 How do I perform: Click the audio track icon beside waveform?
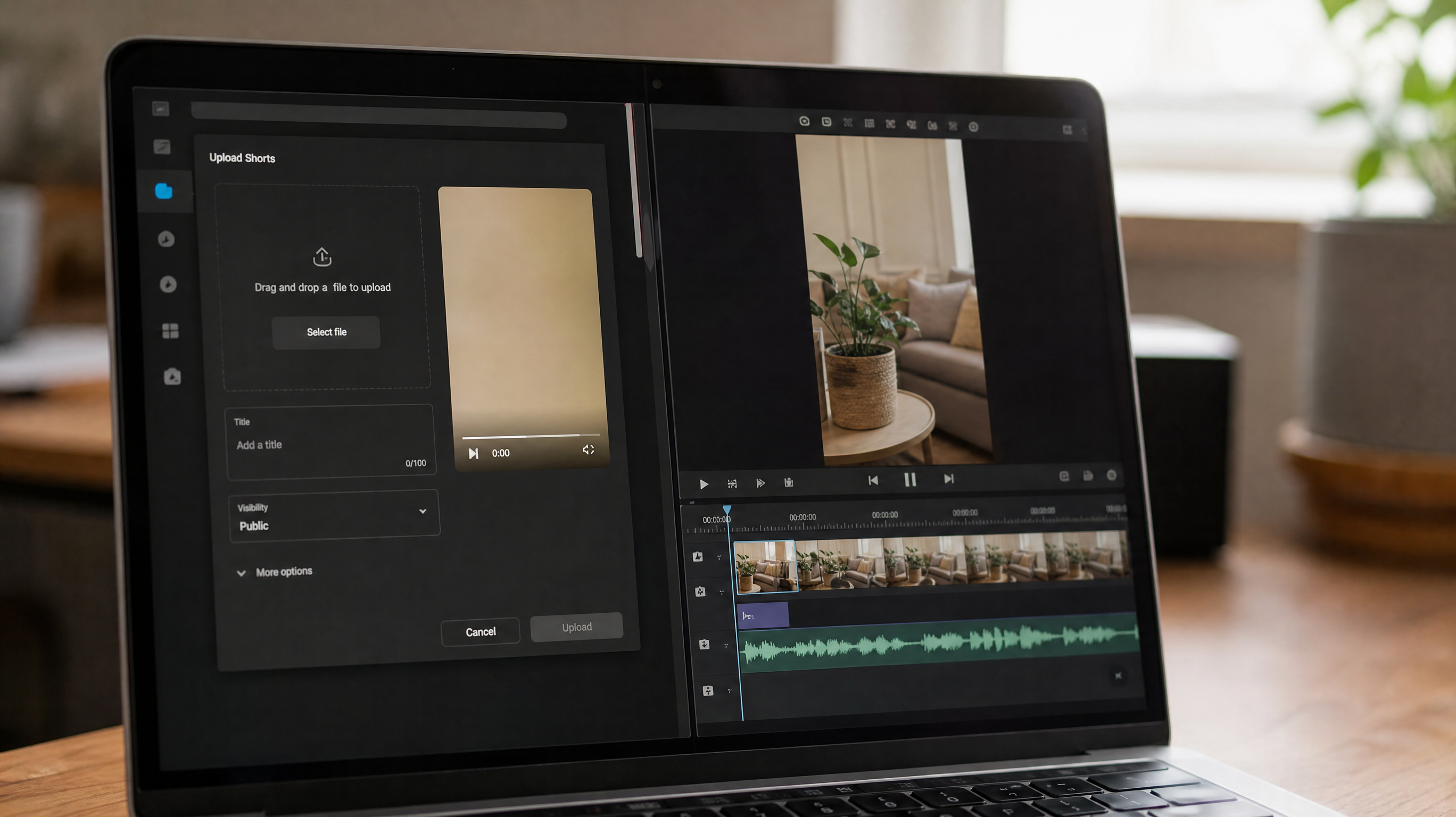[704, 645]
